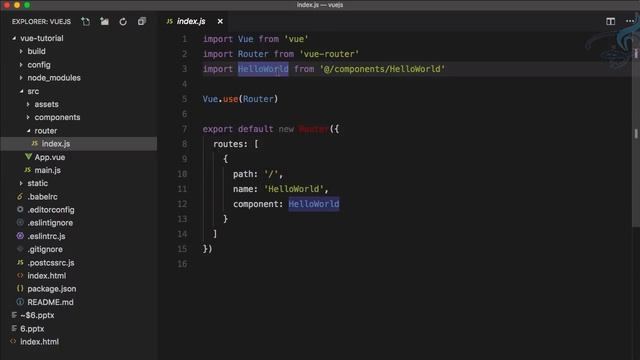Click the Vue icon beside App.vue
This screenshot has height=360, width=640.
28,157
